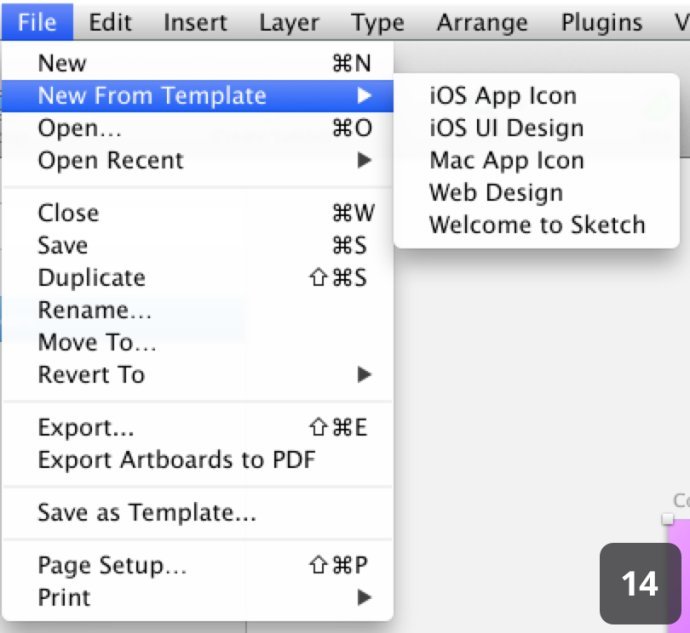
Task: Choose New from File menu
Action: [x=197, y=63]
